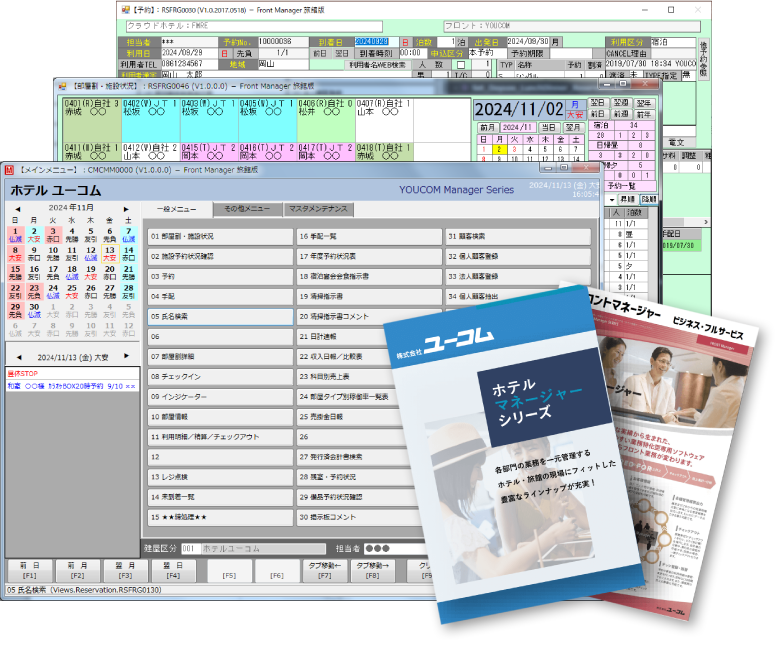
Task: Click the 前月 [F2] function button
Action: point(78,570)
